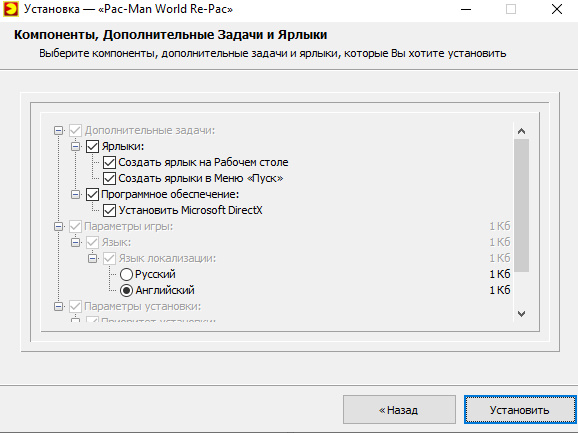The width and height of the screenshot is (578, 433).
Task: Click the greyed "Язык:" checkbox
Action: (92, 242)
